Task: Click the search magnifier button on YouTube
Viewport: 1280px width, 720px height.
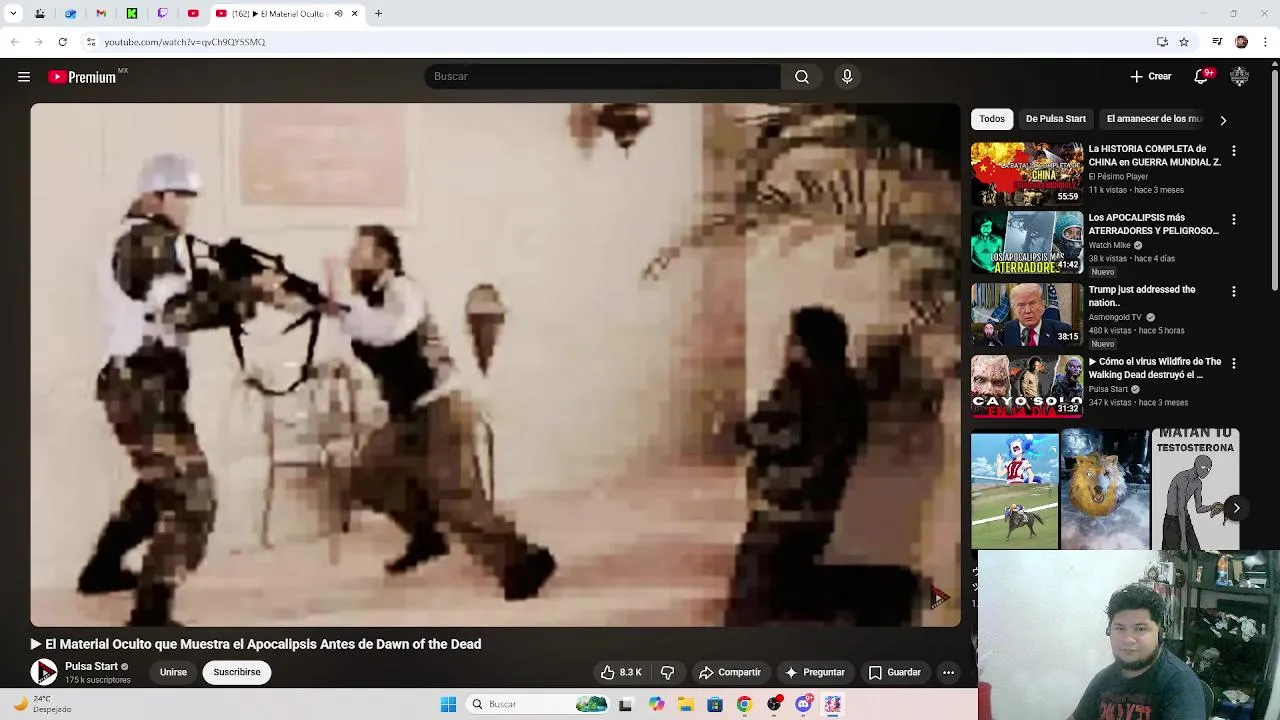Action: click(x=802, y=77)
